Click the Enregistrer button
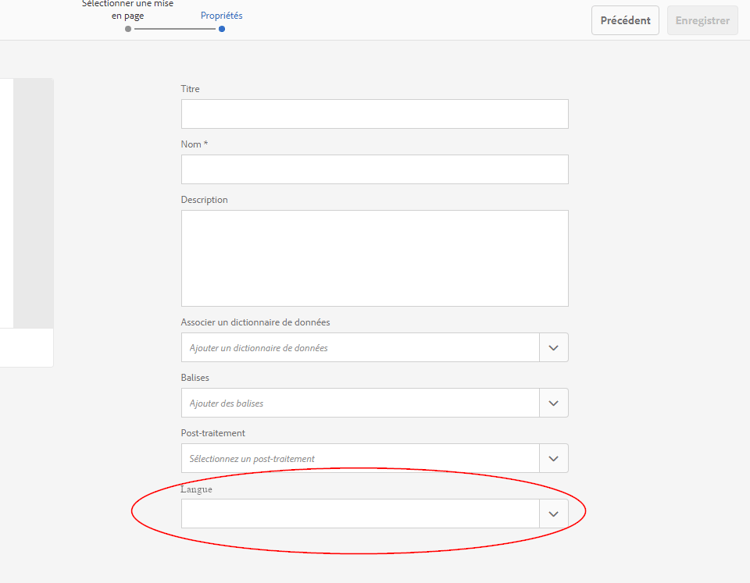Viewport: 750px width, 583px height. click(702, 20)
